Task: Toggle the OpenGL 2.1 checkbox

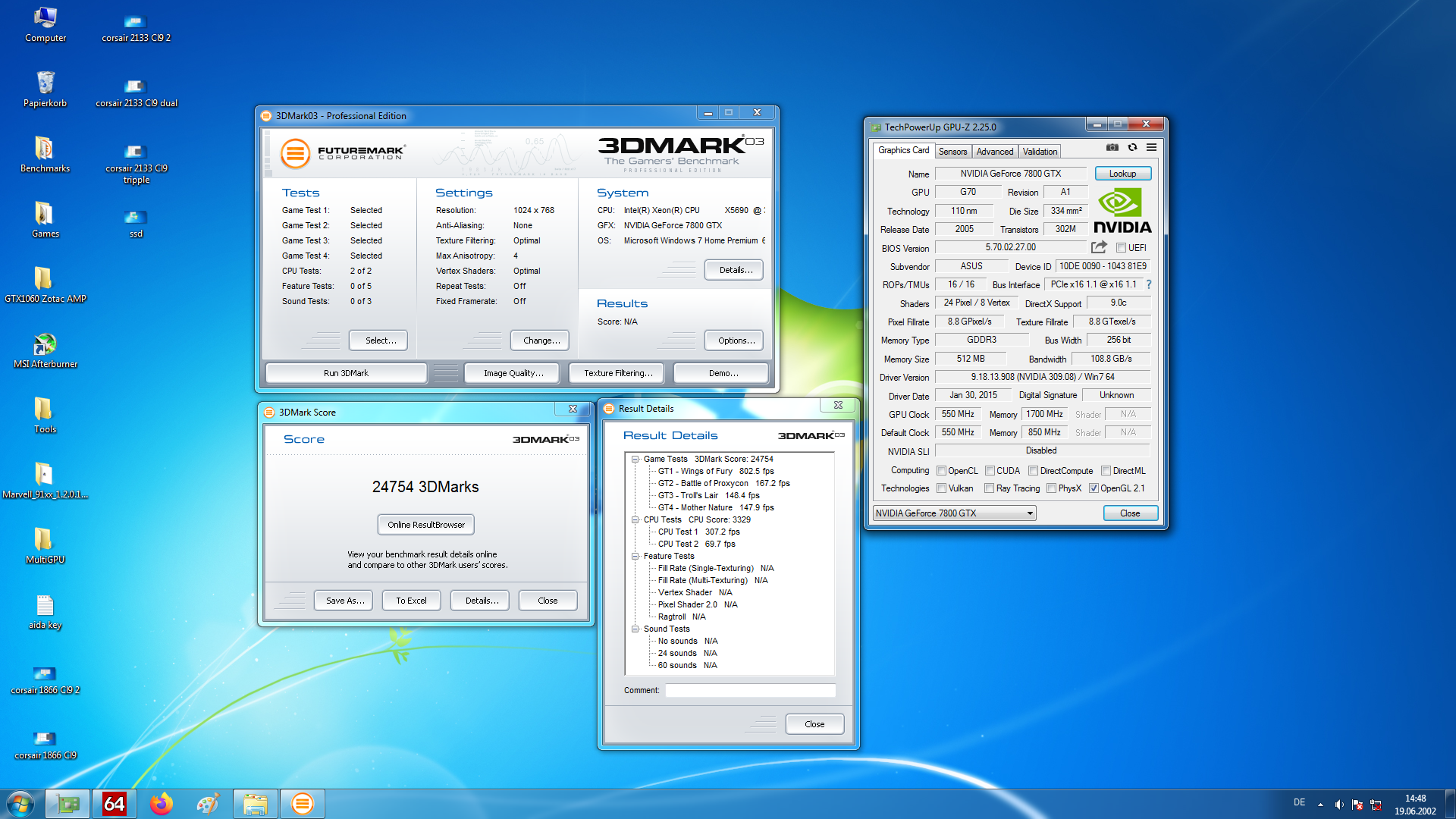Action: pyautogui.click(x=1094, y=488)
